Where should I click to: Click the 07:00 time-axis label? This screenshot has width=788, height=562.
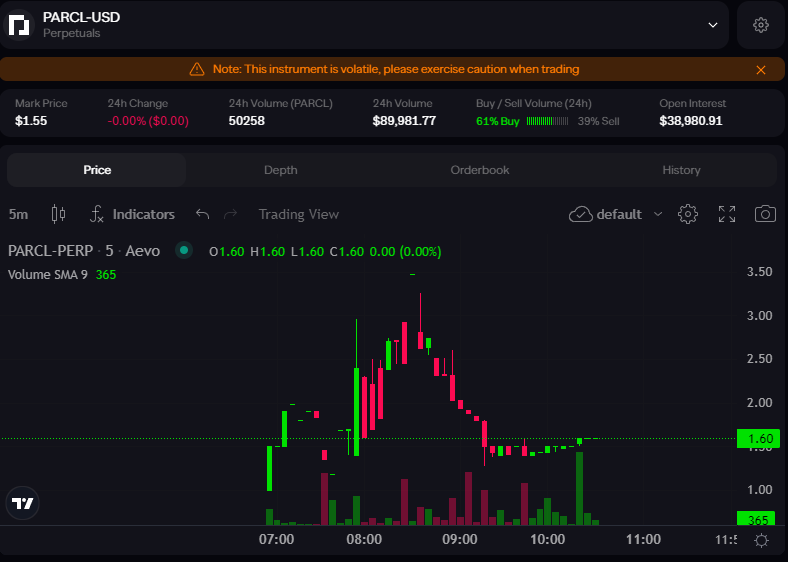pos(276,539)
